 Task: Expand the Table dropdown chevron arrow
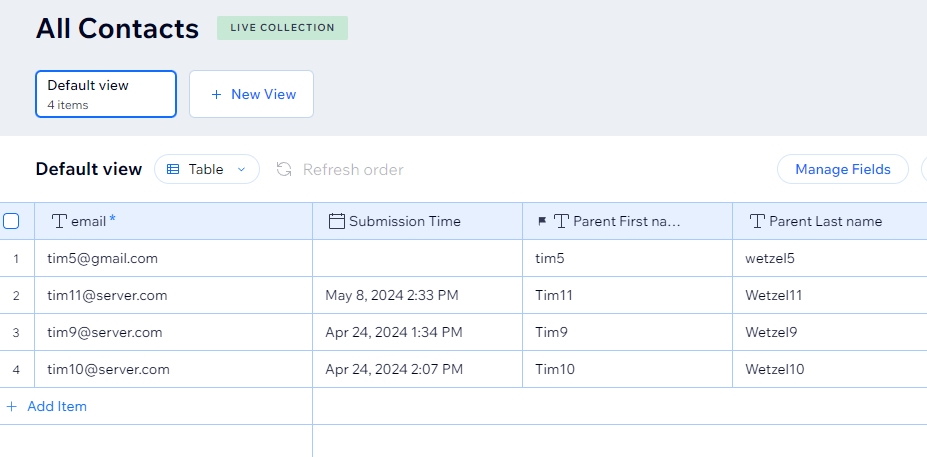coord(241,170)
